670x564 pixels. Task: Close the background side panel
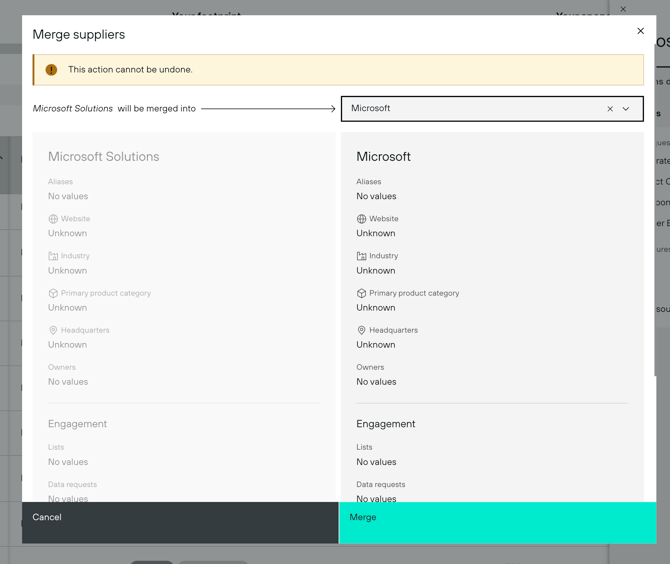point(623,9)
